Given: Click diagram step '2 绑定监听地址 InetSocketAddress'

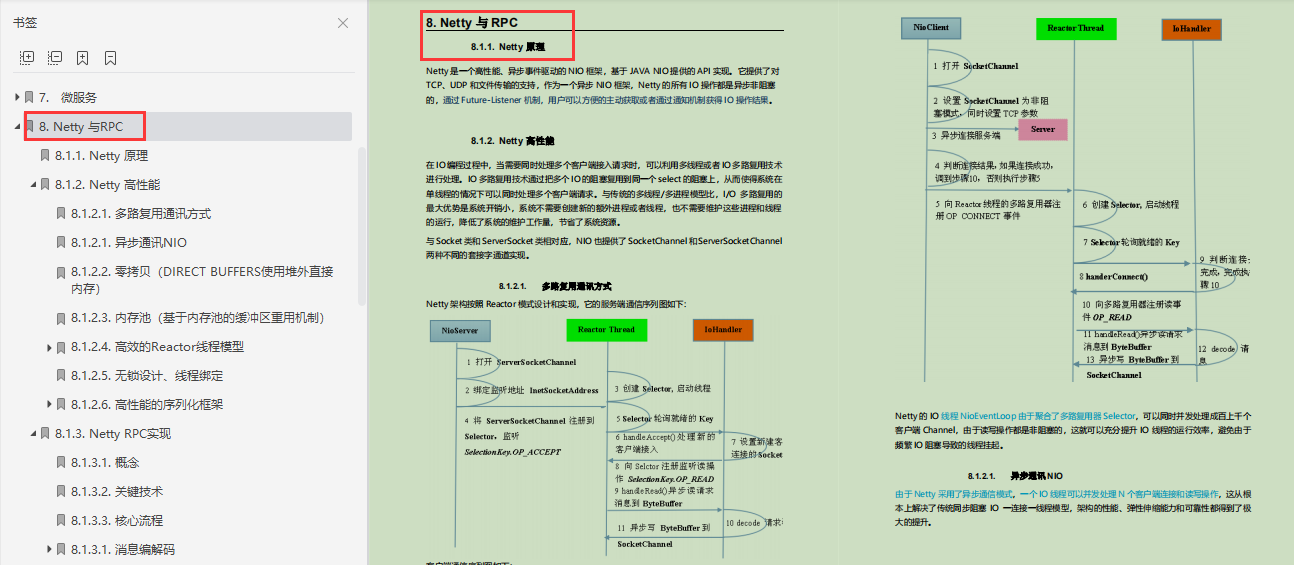Looking at the screenshot, I should [x=532, y=391].
